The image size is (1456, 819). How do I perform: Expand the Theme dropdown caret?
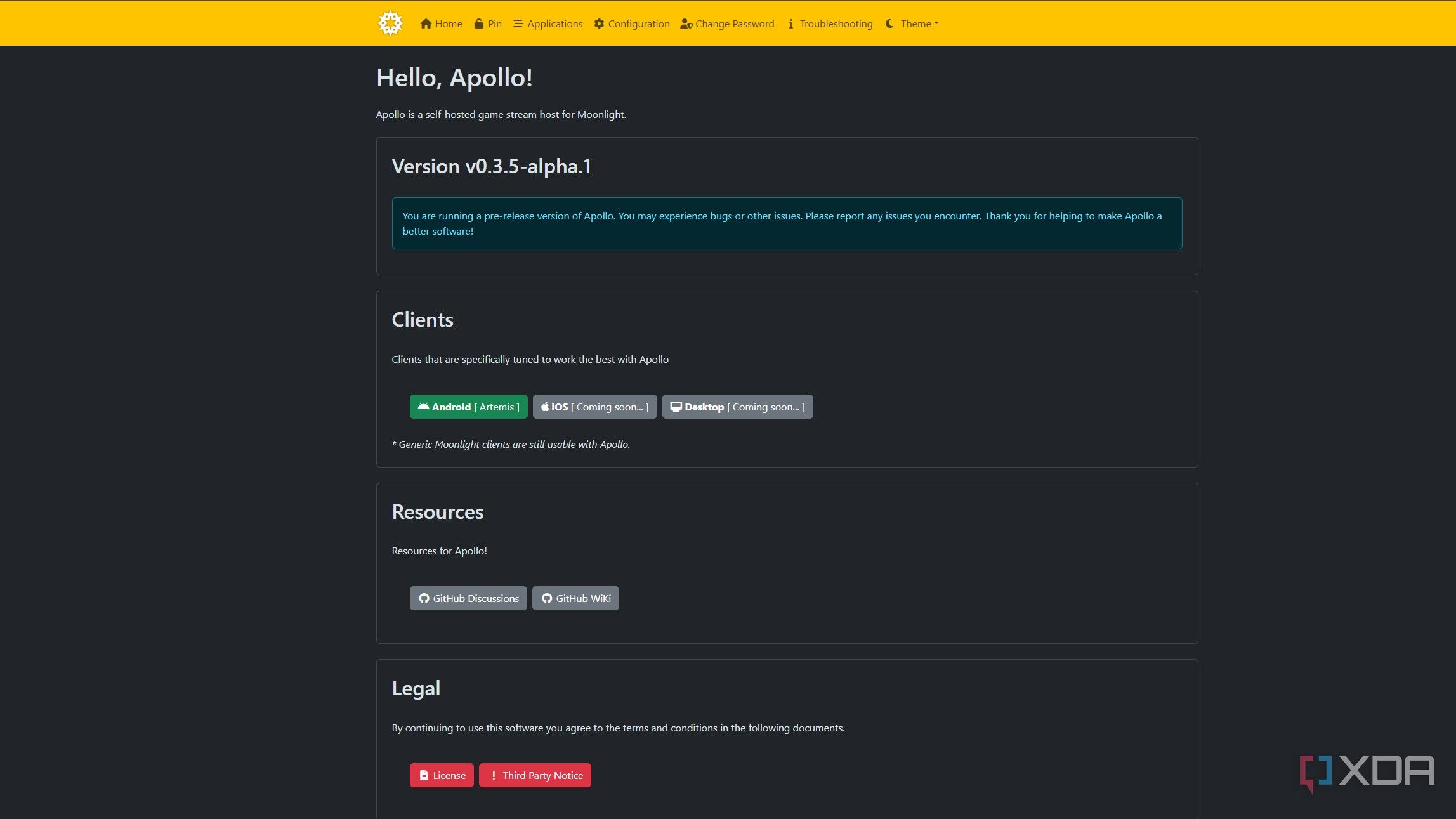(x=936, y=23)
